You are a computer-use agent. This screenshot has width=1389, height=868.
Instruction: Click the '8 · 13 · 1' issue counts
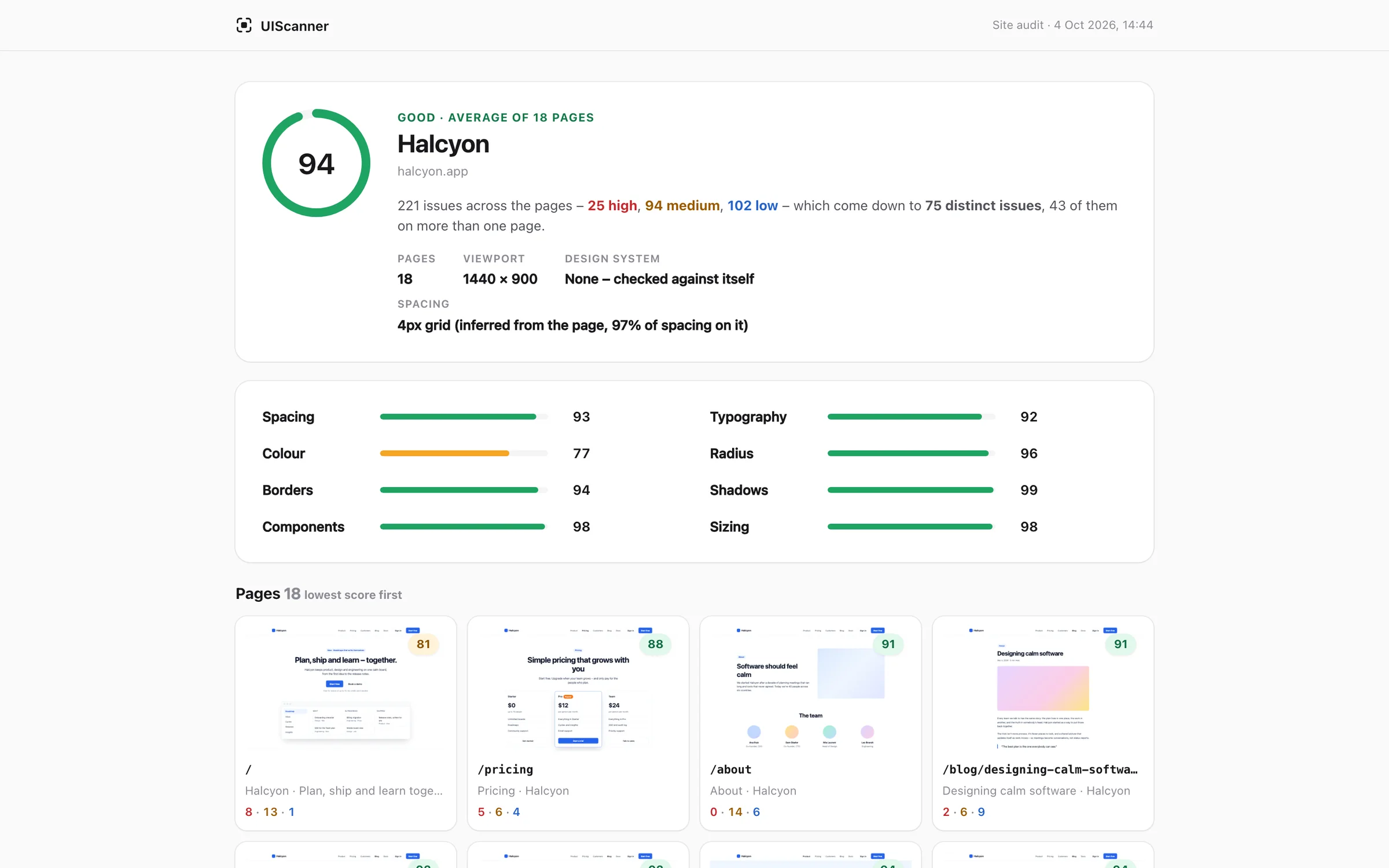[x=270, y=812]
